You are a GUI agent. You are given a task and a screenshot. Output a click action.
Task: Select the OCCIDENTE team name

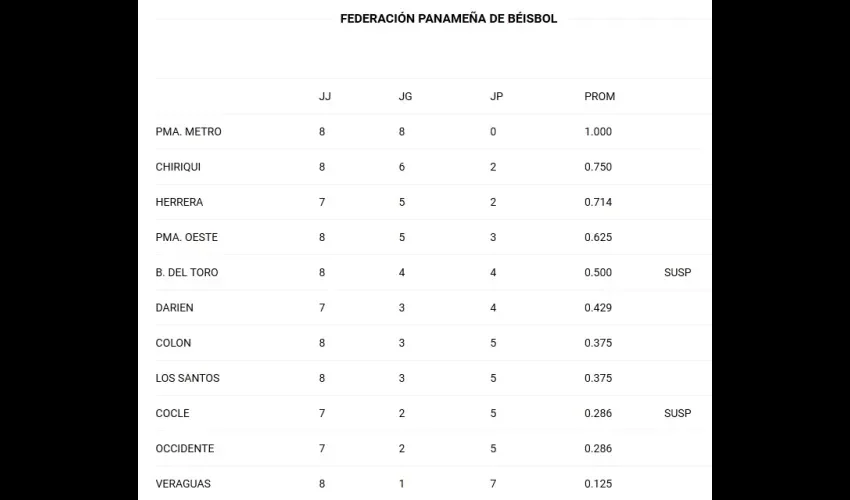pyautogui.click(x=185, y=449)
